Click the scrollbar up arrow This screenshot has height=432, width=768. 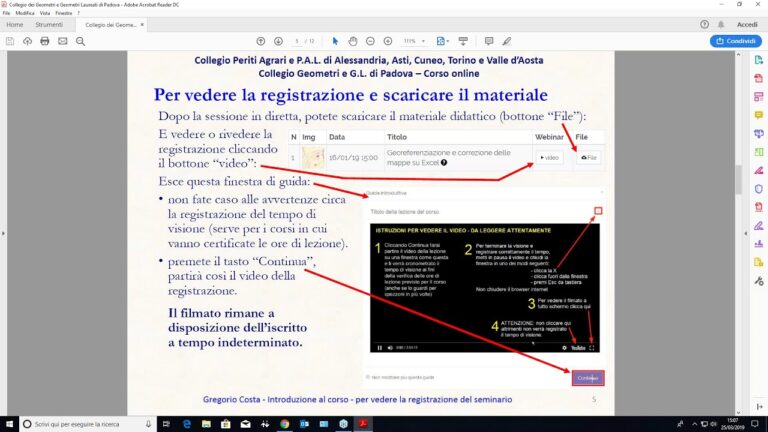(x=739, y=55)
